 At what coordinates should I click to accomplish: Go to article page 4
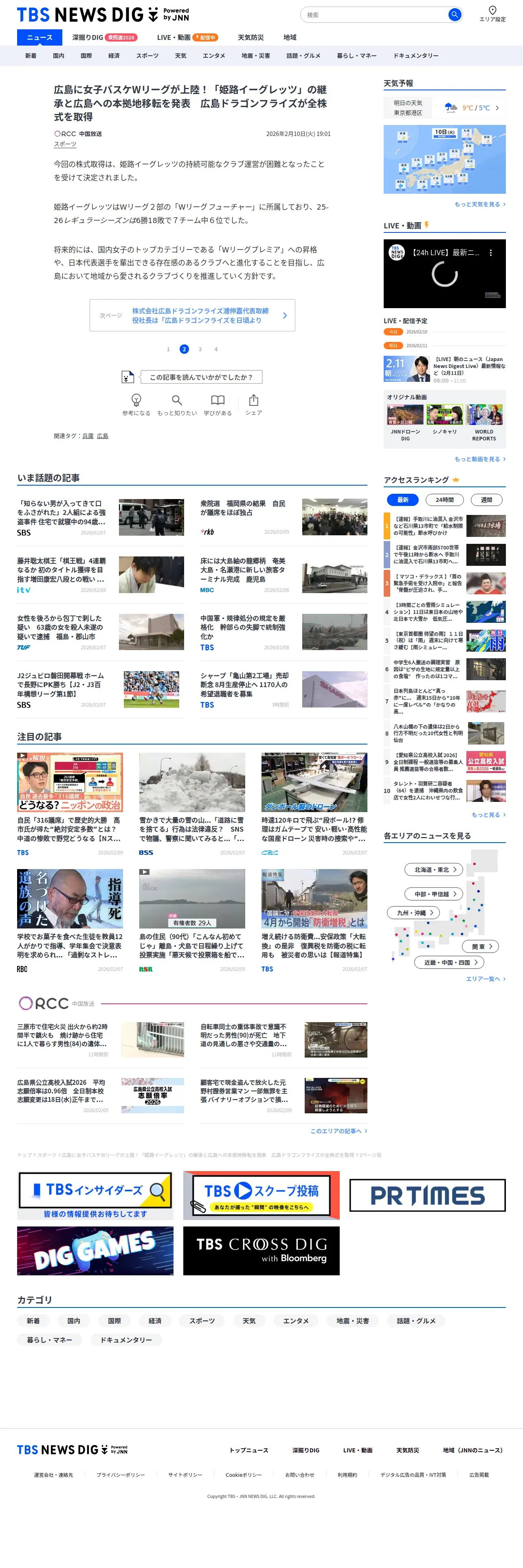[215, 349]
